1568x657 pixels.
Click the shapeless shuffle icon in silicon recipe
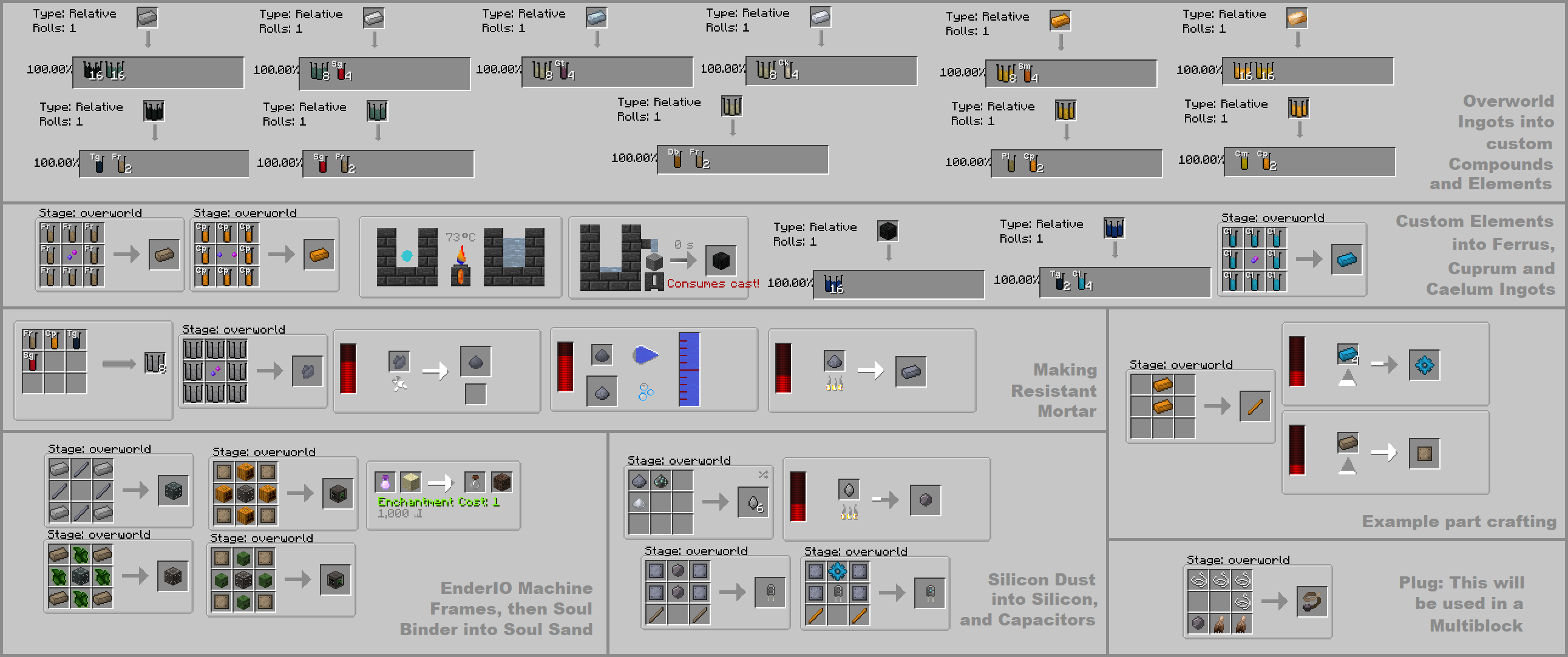(762, 474)
